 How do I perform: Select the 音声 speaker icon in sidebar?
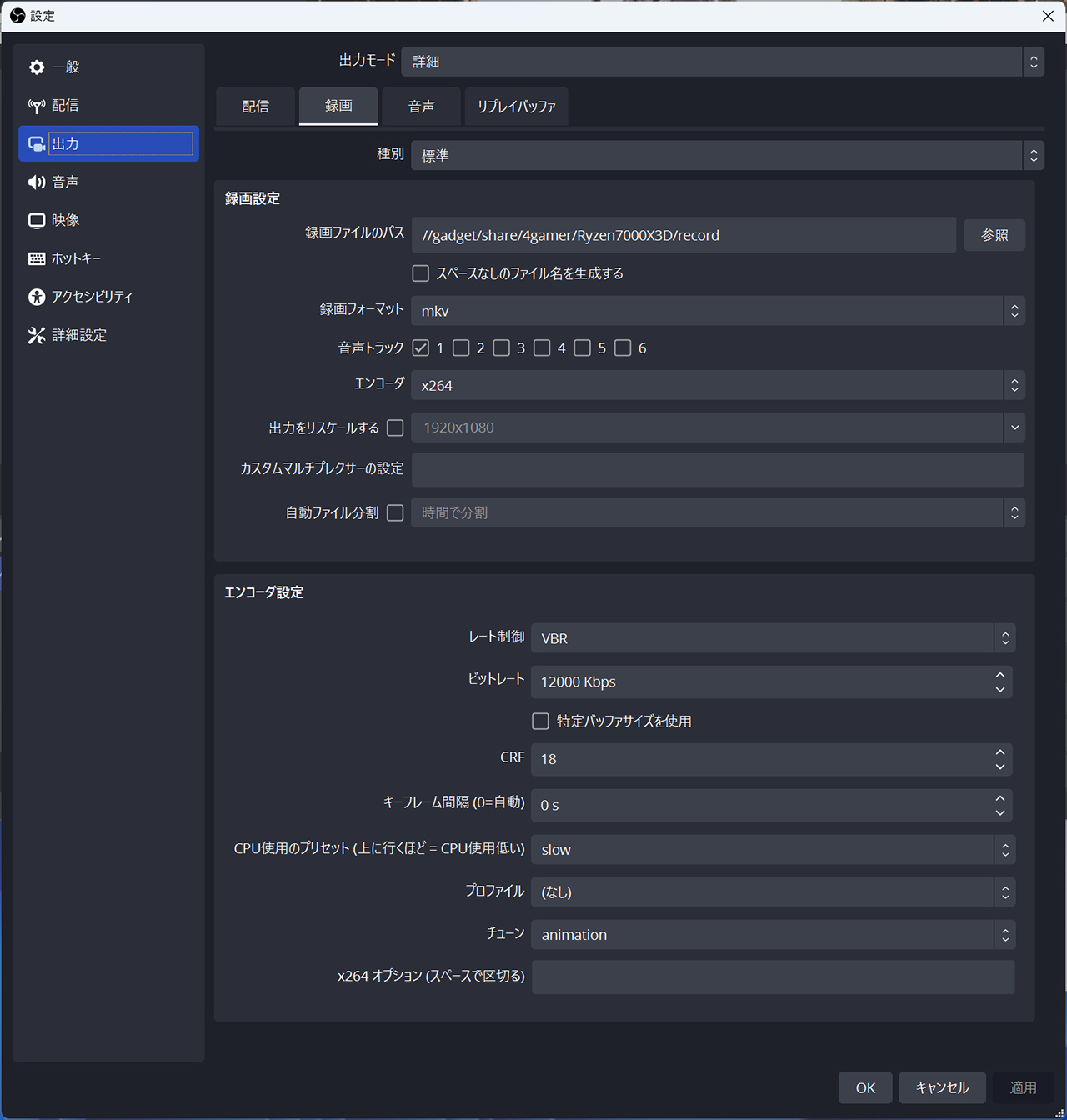click(37, 182)
